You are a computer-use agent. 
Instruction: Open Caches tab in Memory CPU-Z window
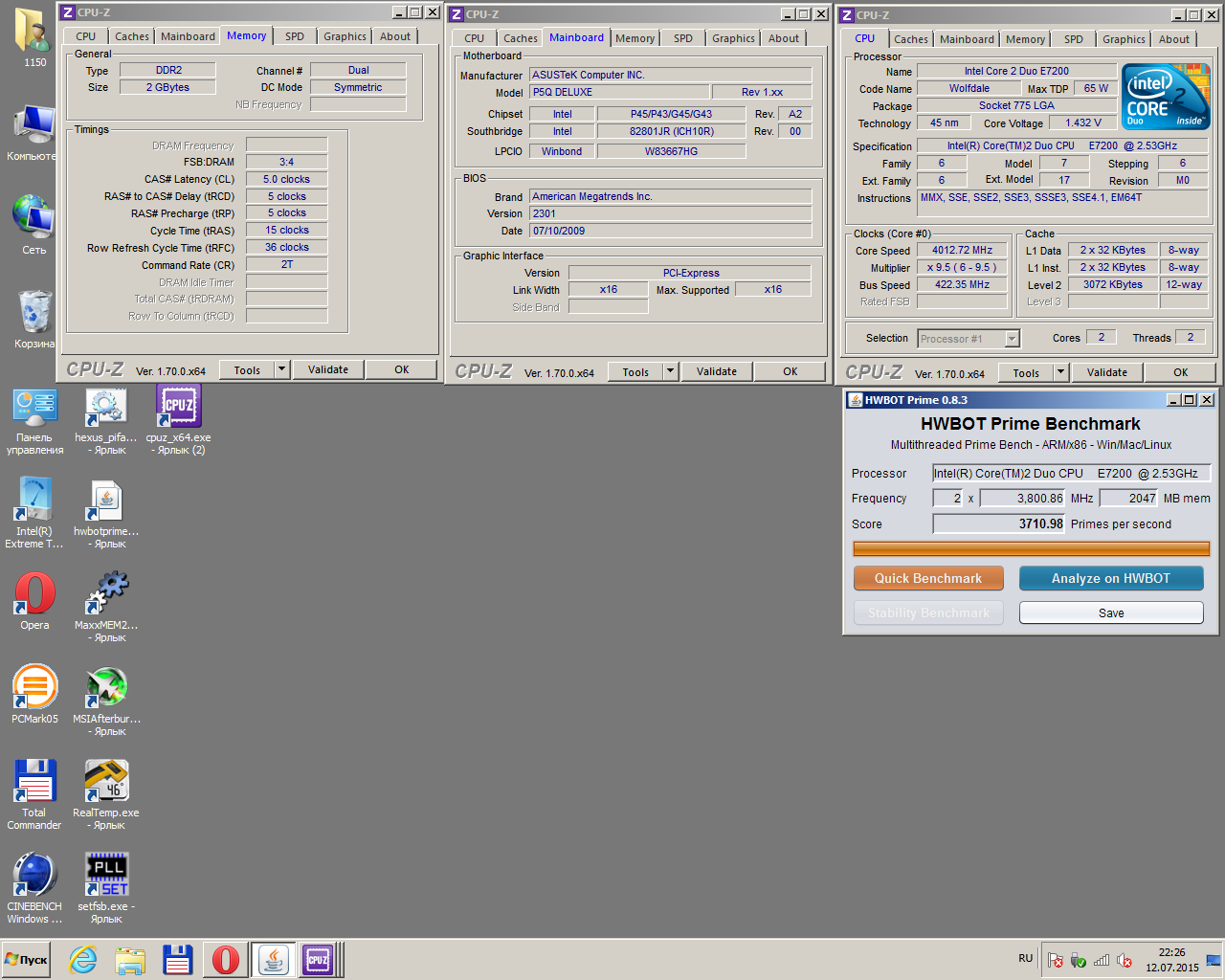[x=132, y=36]
